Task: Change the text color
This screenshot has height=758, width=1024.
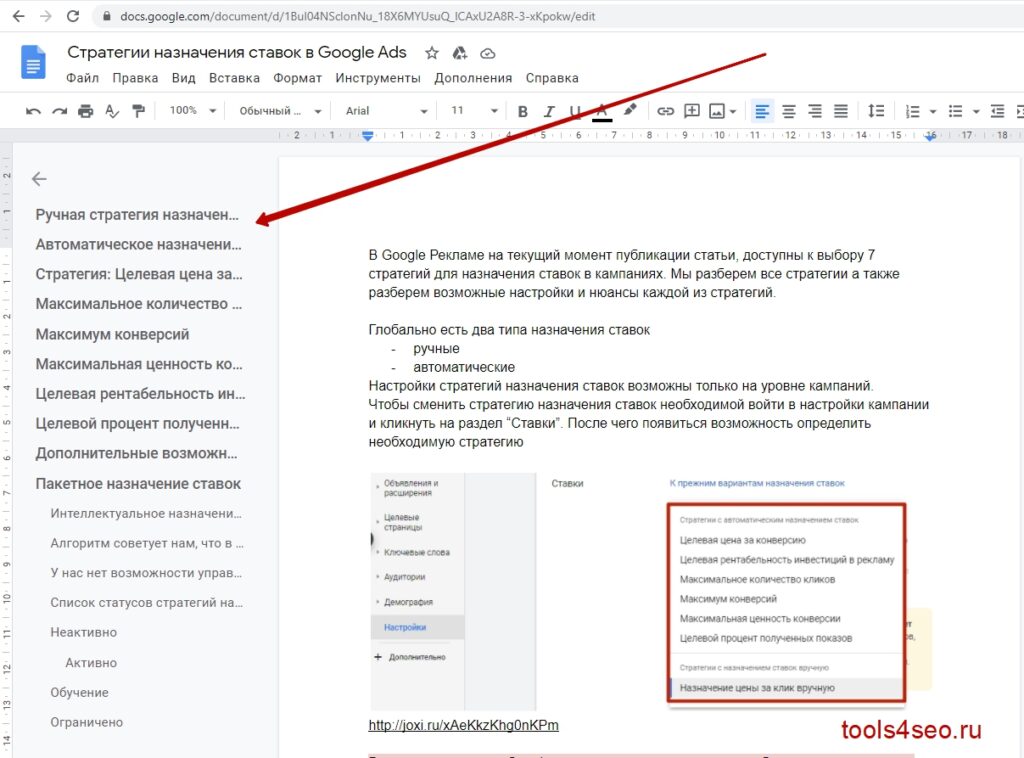Action: pyautogui.click(x=602, y=112)
